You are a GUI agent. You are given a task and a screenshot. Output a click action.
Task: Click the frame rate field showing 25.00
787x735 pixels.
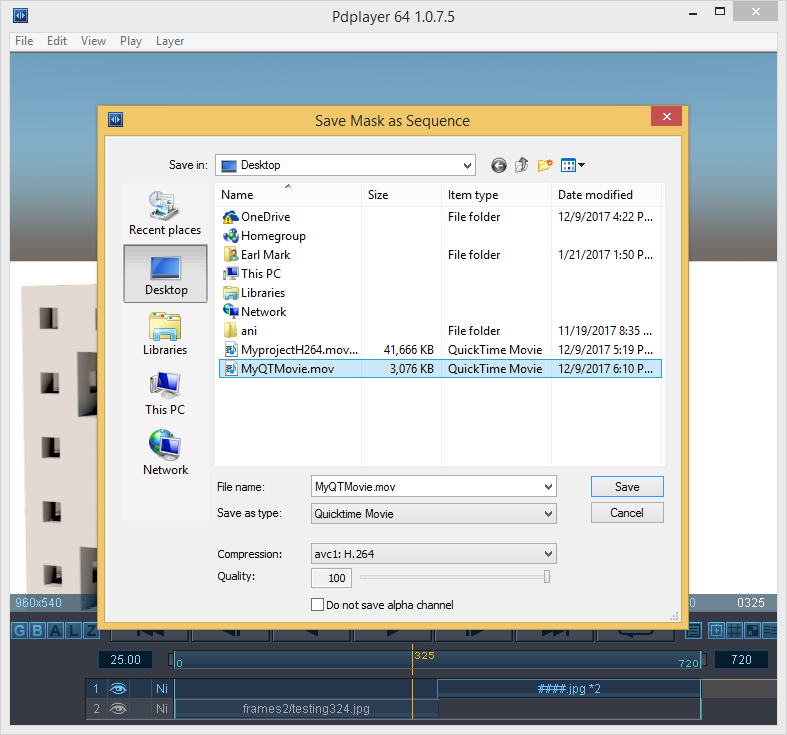click(x=125, y=660)
